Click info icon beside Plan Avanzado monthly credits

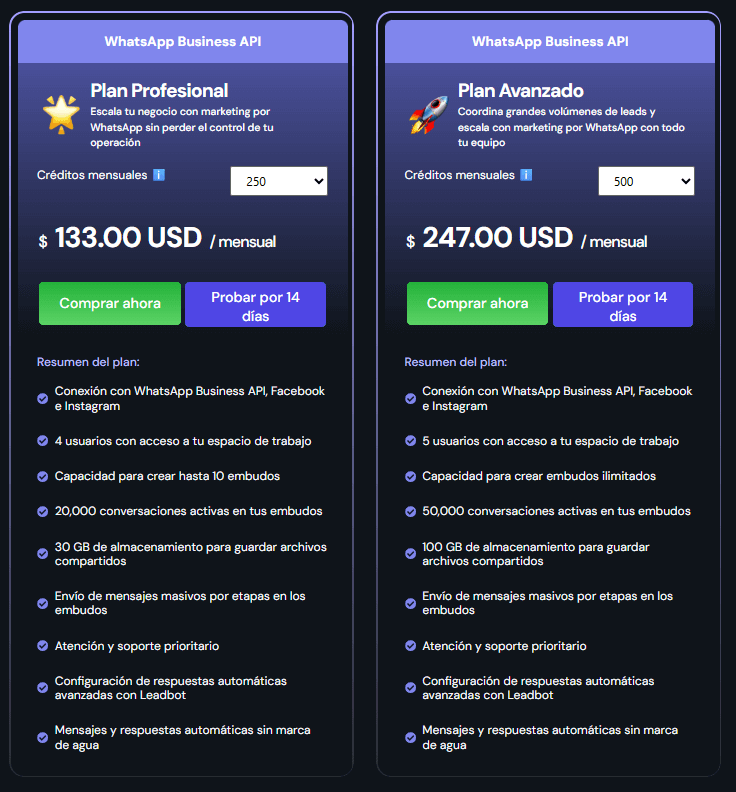pos(526,175)
